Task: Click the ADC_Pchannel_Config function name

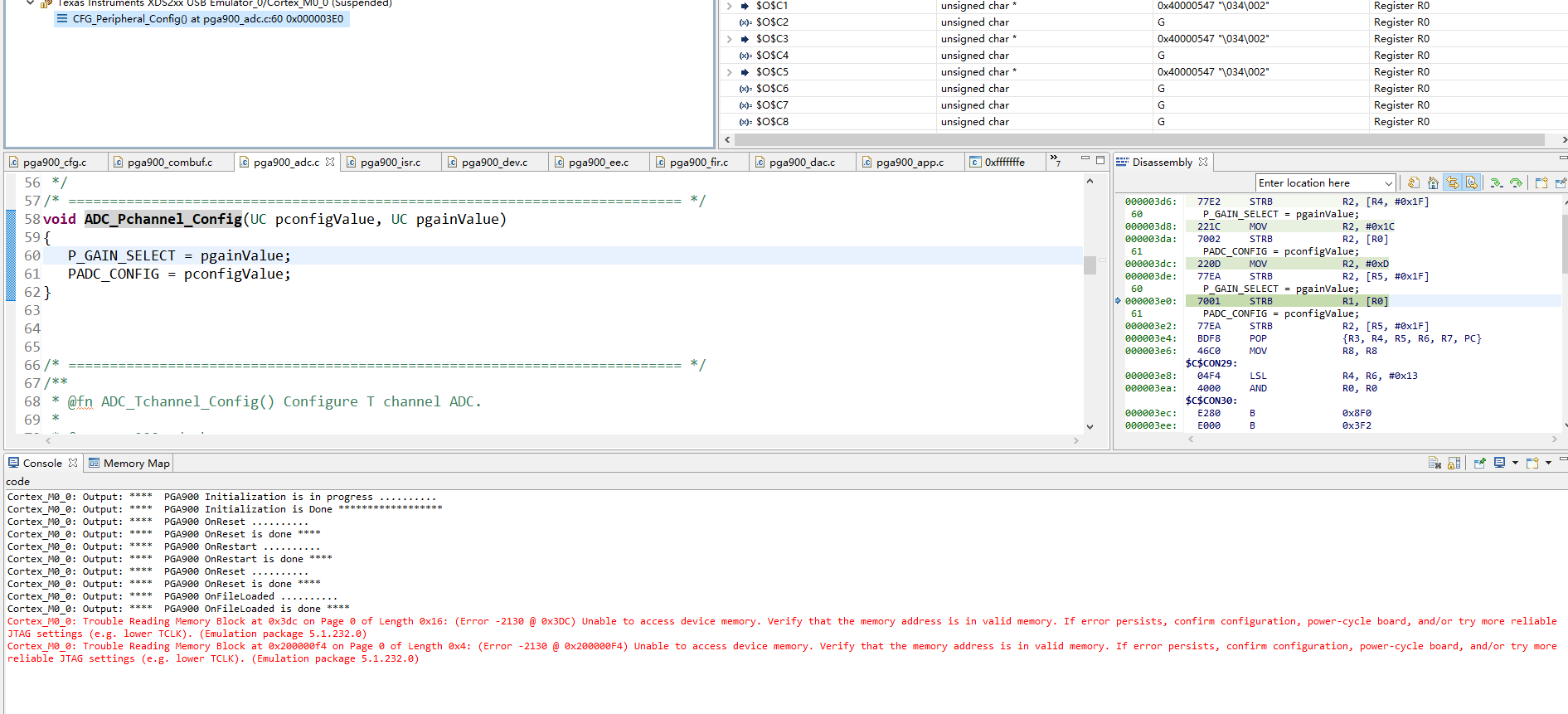Action: tap(163, 219)
